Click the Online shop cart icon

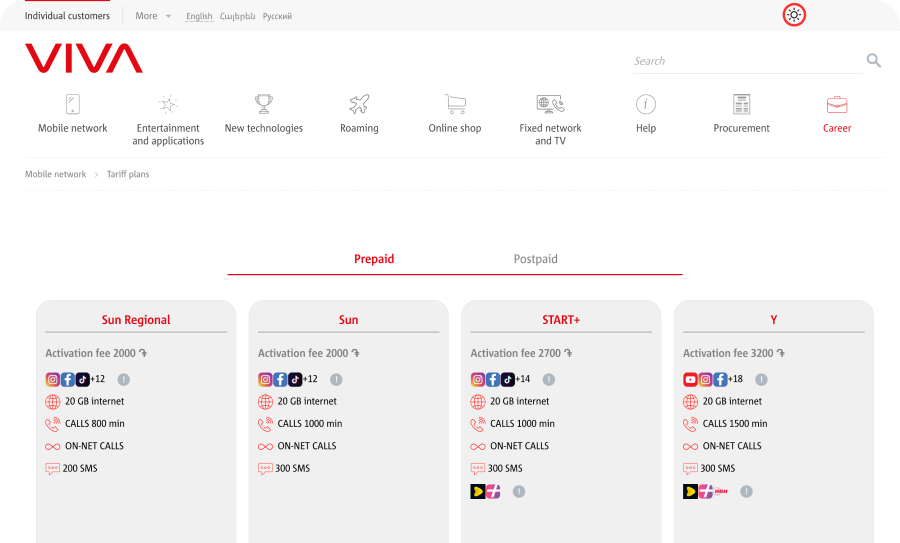pos(455,104)
